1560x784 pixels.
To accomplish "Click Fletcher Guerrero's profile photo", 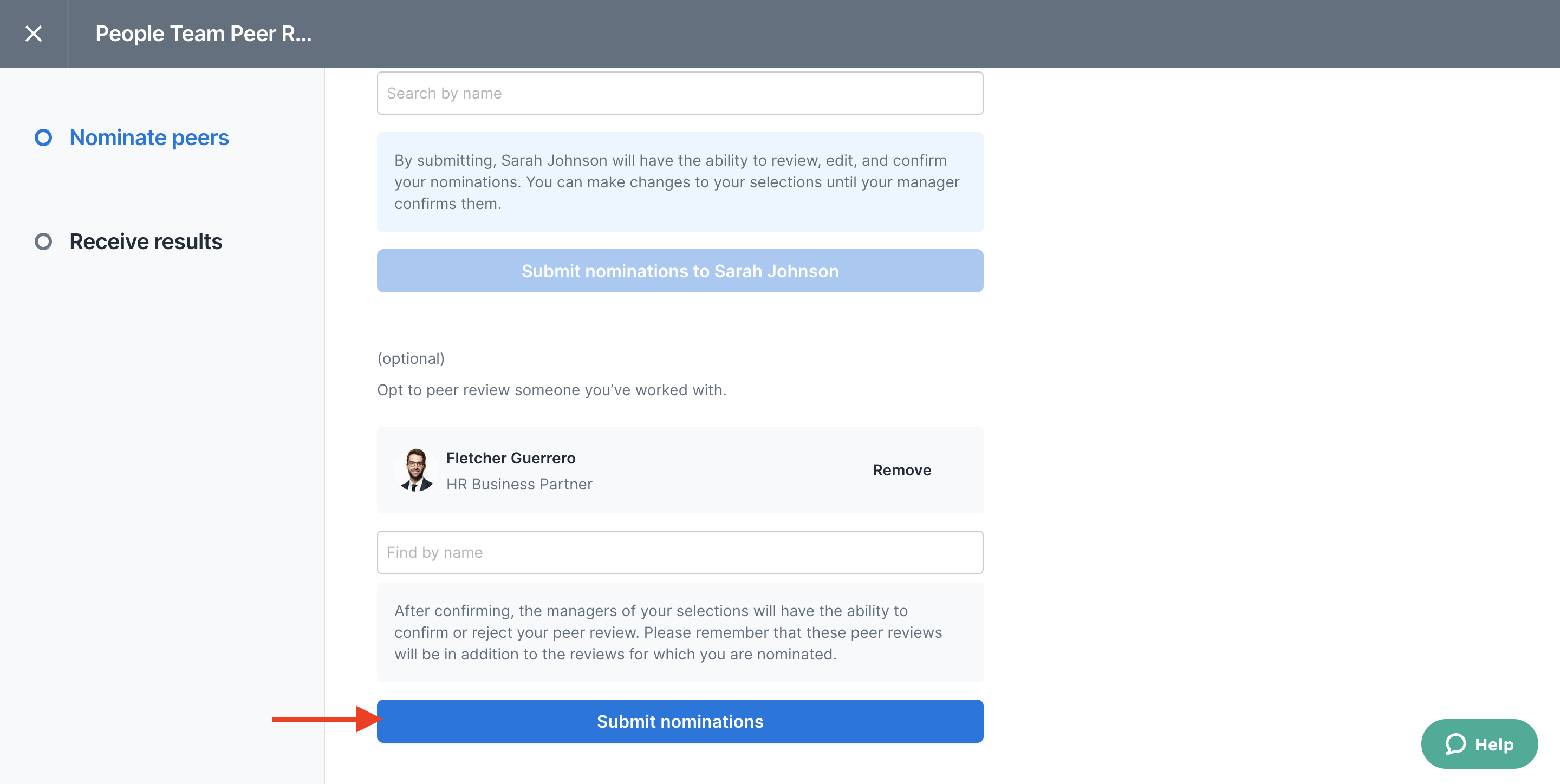I will [416, 470].
